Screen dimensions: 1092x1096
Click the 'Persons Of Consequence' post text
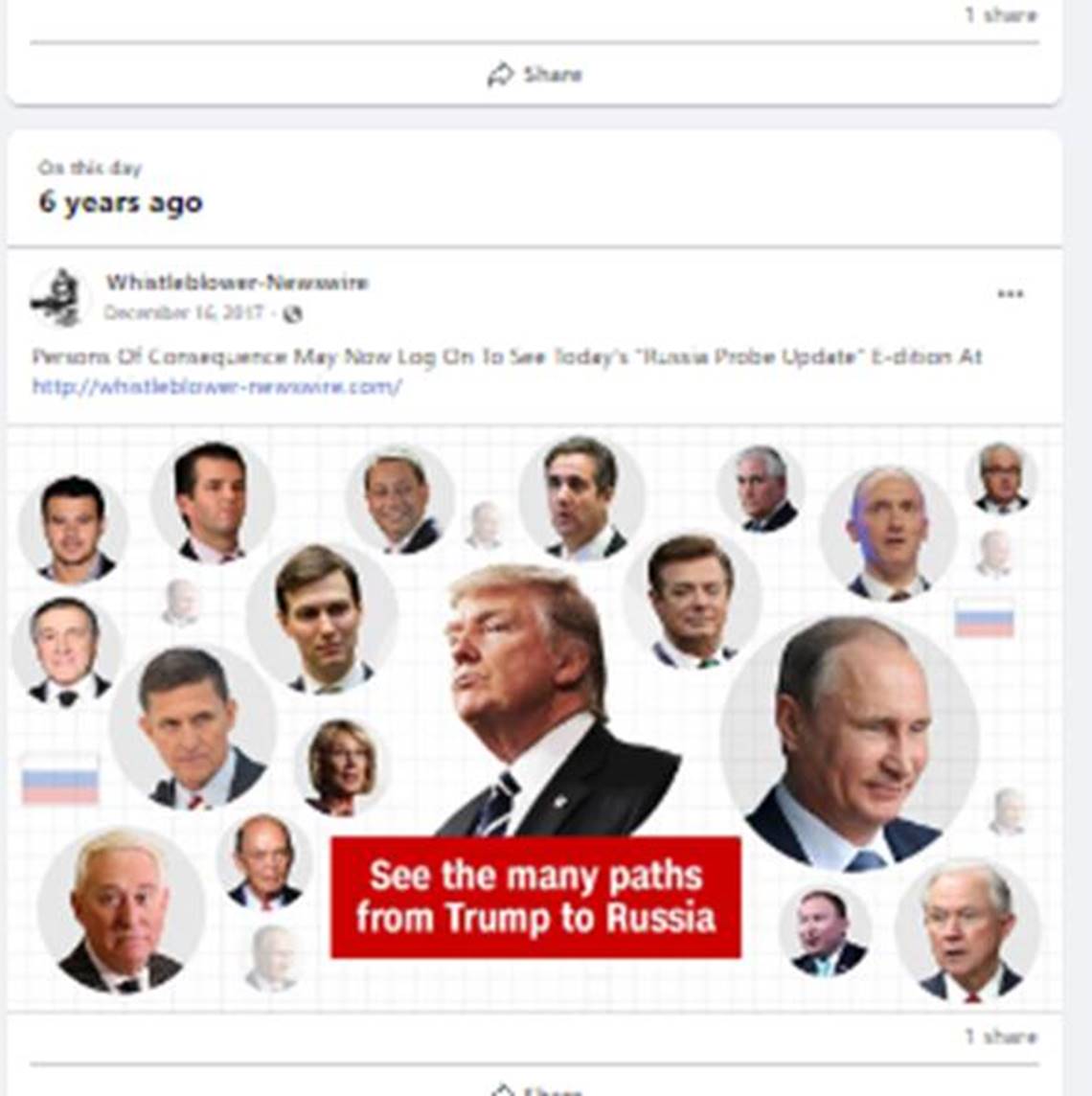(x=508, y=356)
